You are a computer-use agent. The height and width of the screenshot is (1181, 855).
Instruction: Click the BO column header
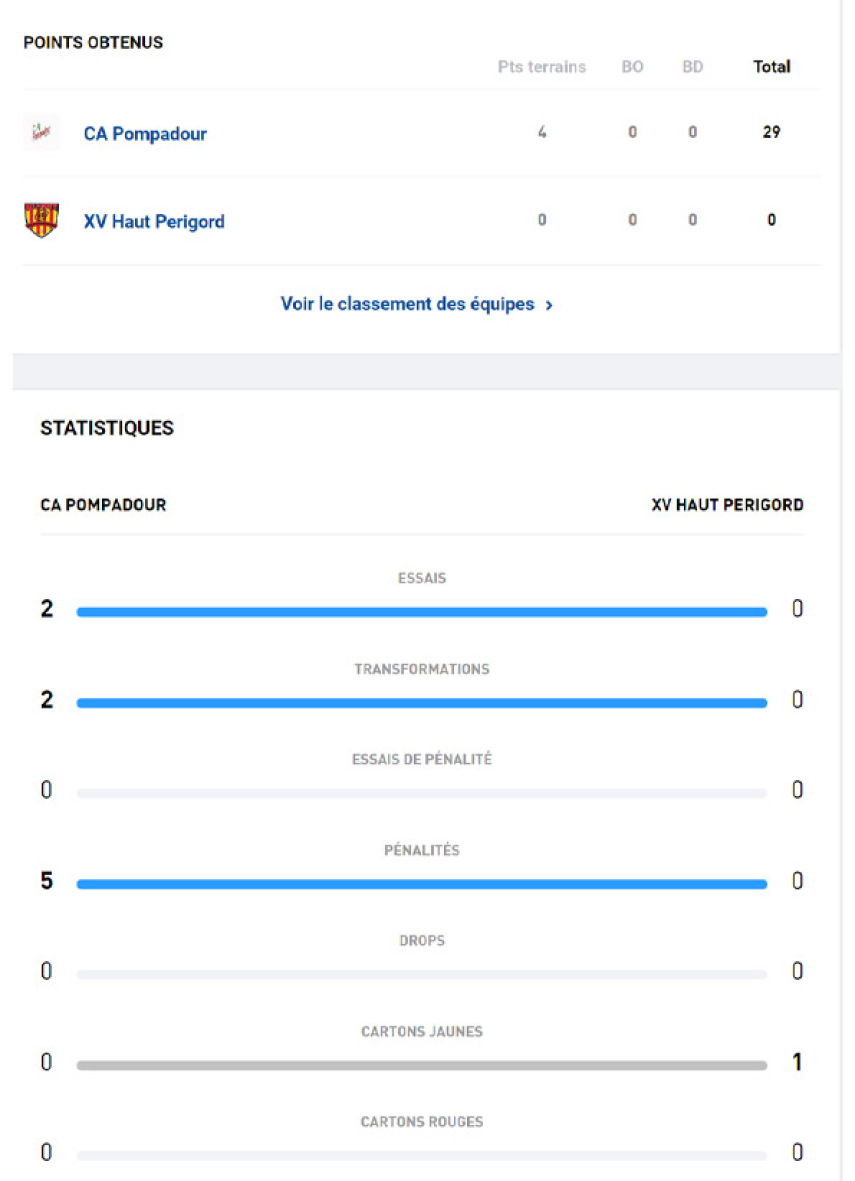click(x=632, y=67)
